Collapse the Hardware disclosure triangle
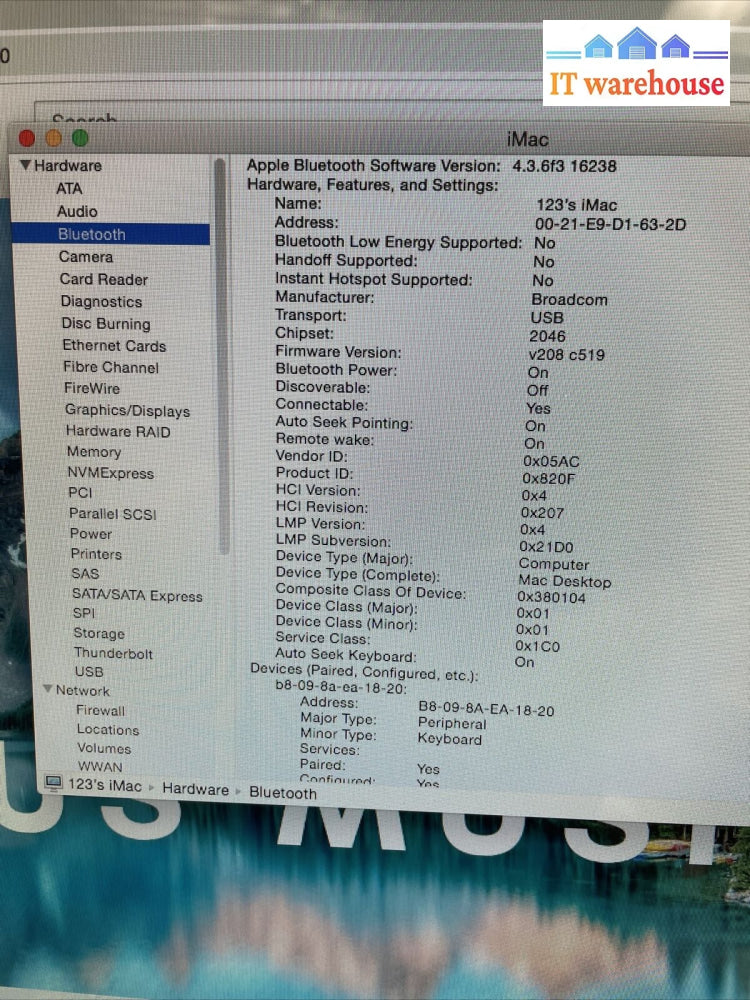Viewport: 750px width, 1000px height. [x=25, y=166]
